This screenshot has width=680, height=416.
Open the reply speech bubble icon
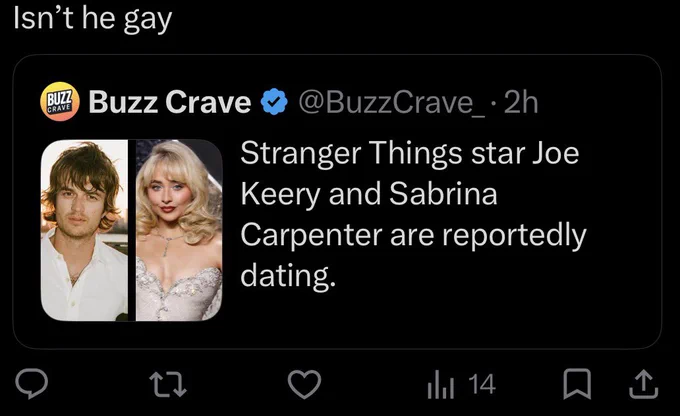pyautogui.click(x=31, y=383)
